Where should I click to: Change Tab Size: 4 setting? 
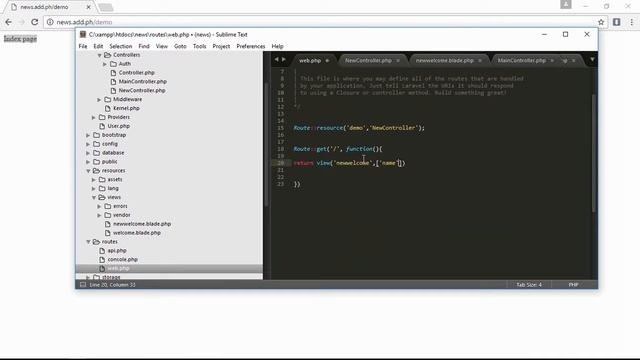[x=529, y=284]
